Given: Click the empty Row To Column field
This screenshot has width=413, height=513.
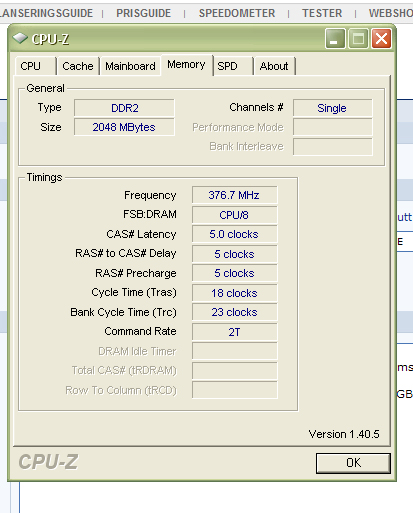Looking at the screenshot, I should pyautogui.click(x=234, y=390).
